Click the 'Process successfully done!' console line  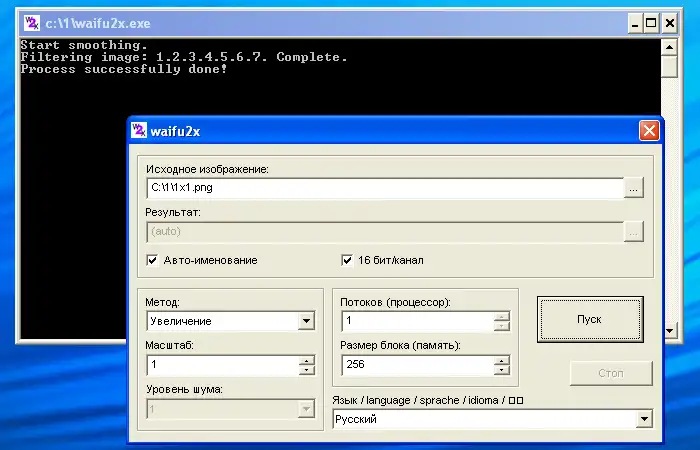pyautogui.click(x=124, y=69)
